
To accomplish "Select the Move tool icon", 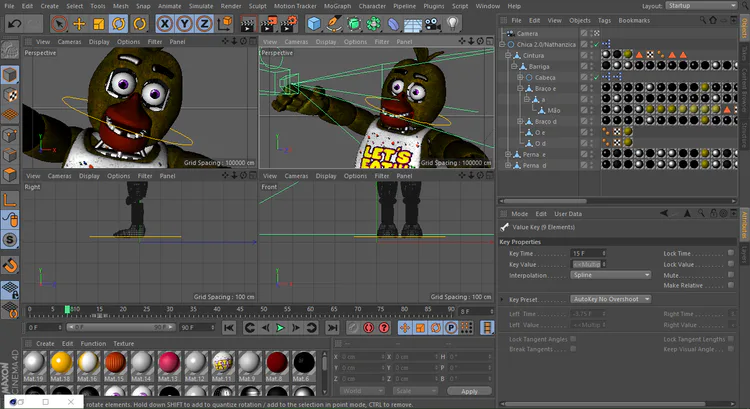I will pos(79,23).
